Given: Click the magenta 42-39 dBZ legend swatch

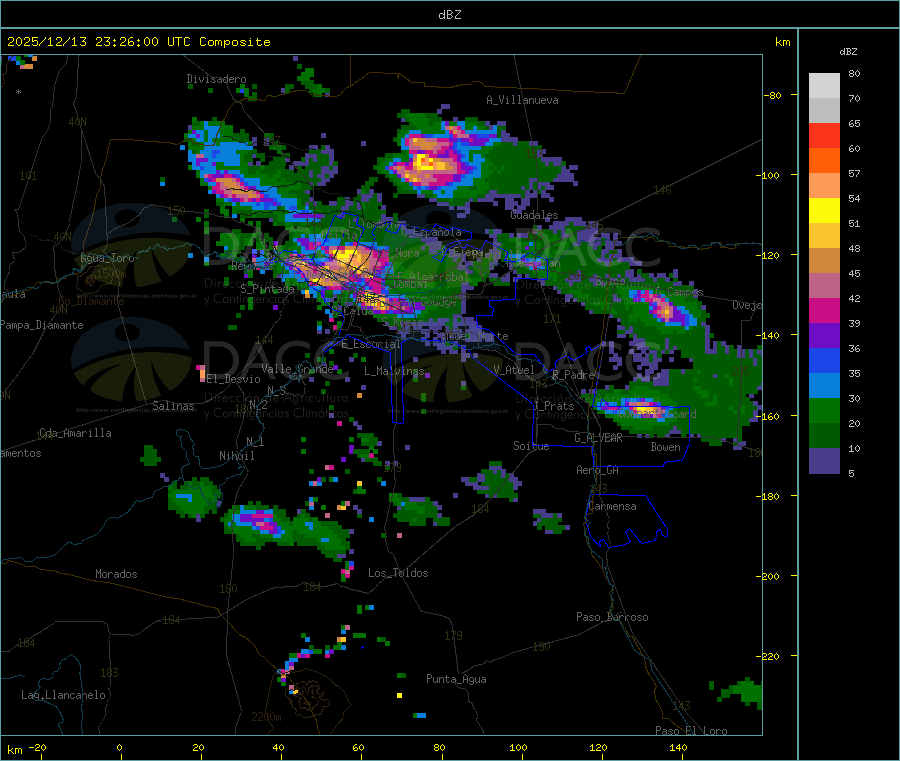Looking at the screenshot, I should [824, 310].
